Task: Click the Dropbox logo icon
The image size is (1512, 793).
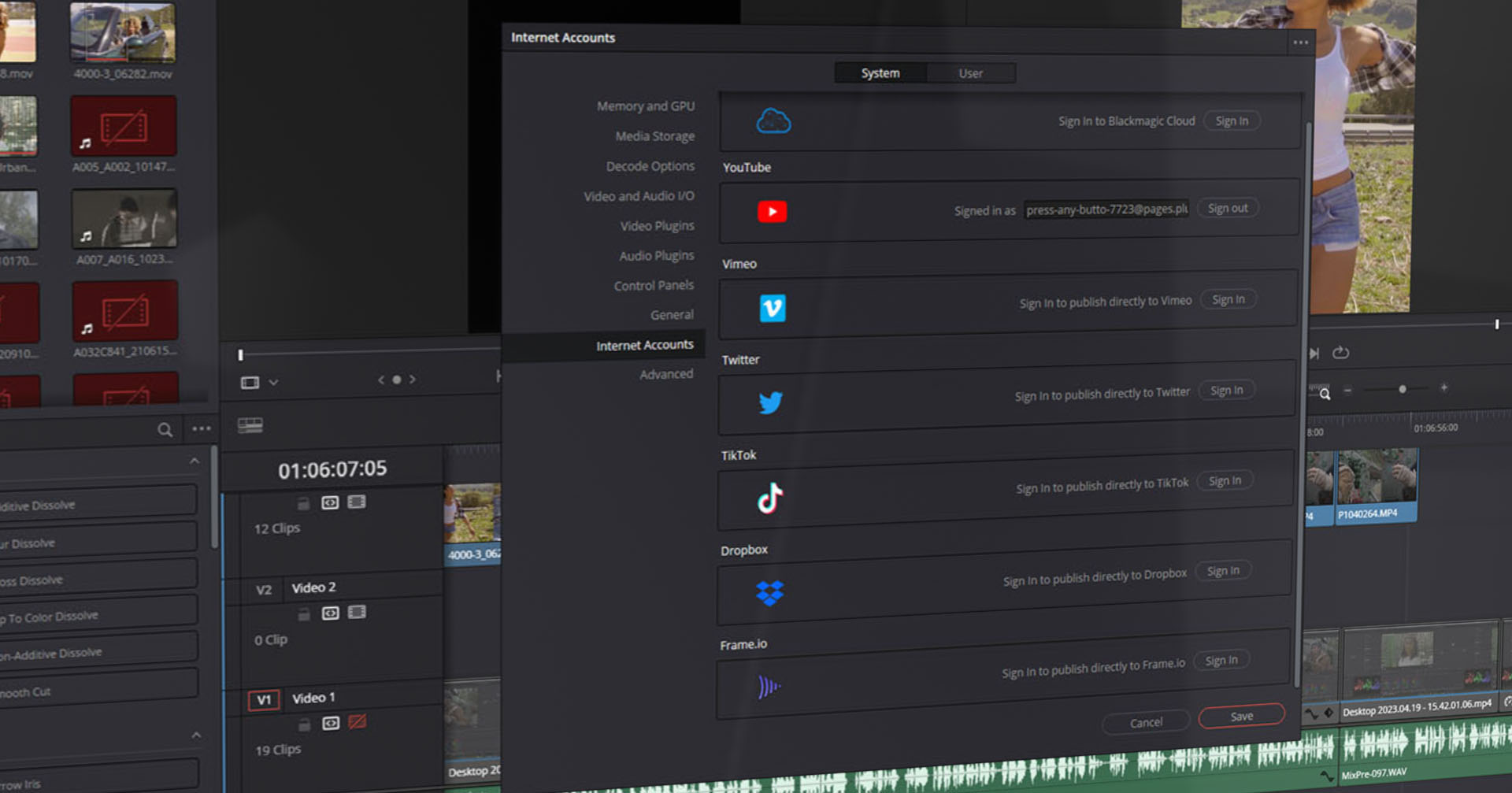Action: [x=769, y=592]
